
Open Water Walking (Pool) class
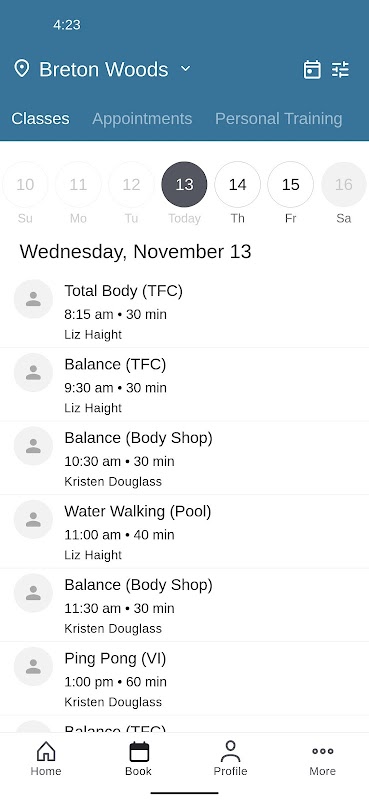[184, 532]
